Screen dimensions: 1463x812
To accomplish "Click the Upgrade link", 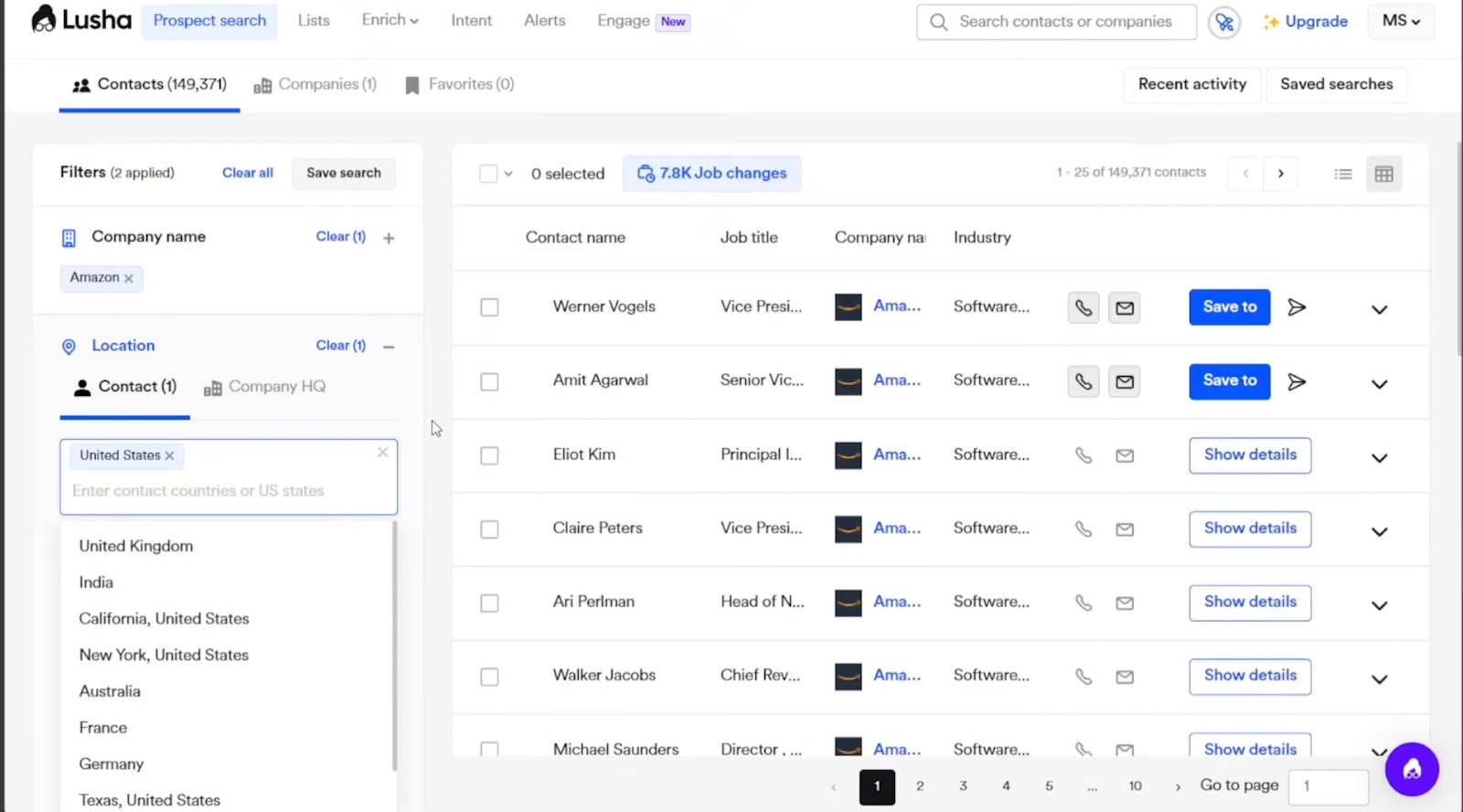I will coord(1306,21).
